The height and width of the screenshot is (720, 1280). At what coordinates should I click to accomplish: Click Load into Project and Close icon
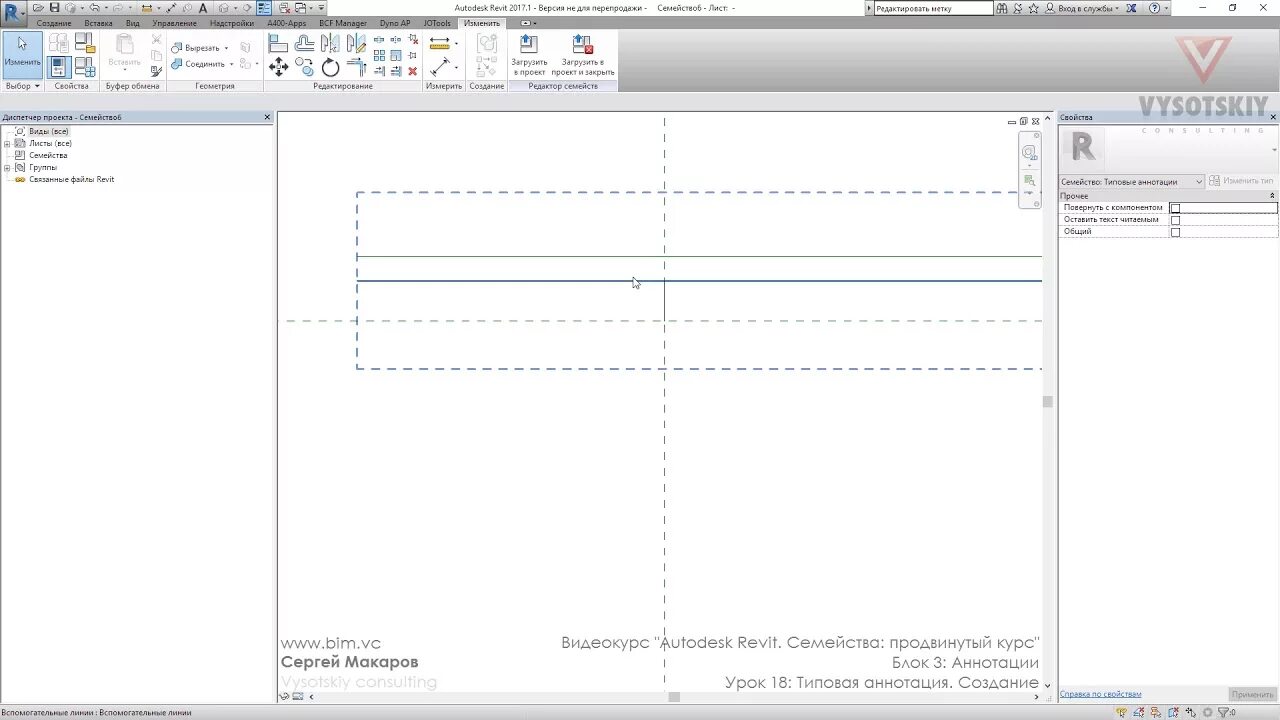click(583, 55)
